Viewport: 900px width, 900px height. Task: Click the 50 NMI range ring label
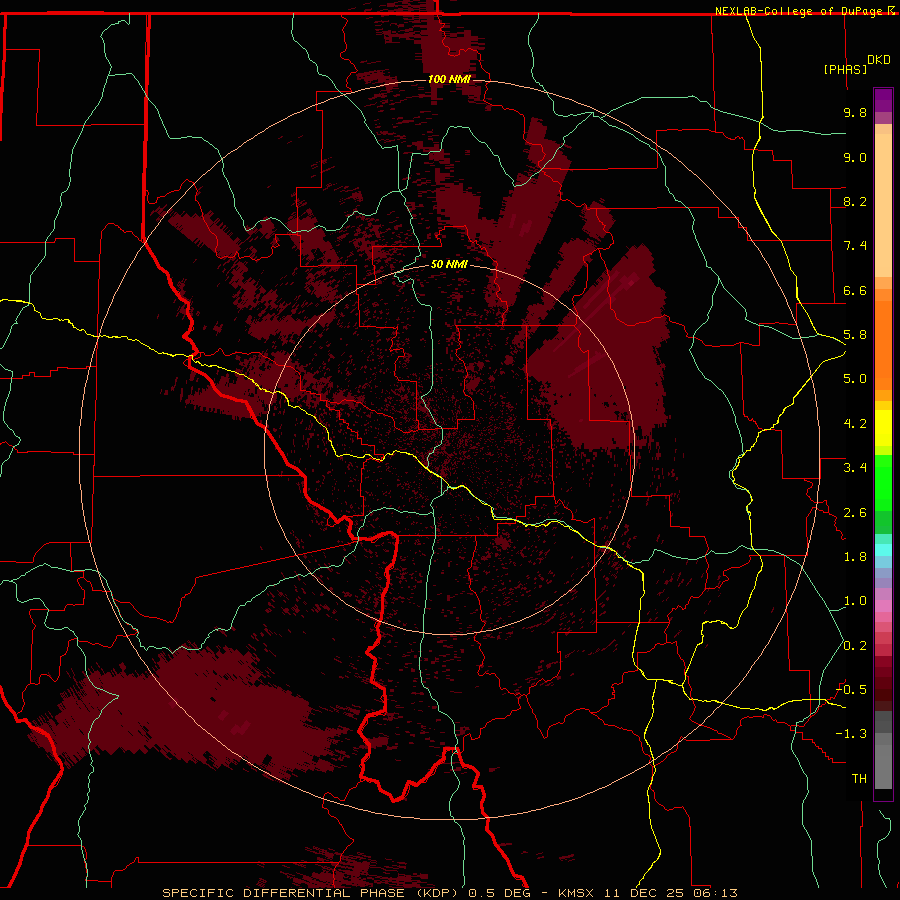[x=449, y=264]
